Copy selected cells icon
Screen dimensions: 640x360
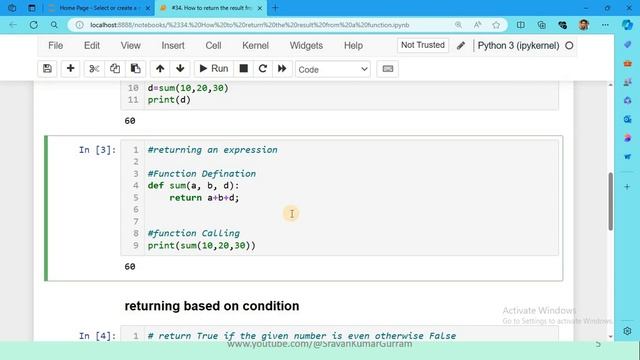tap(115, 69)
